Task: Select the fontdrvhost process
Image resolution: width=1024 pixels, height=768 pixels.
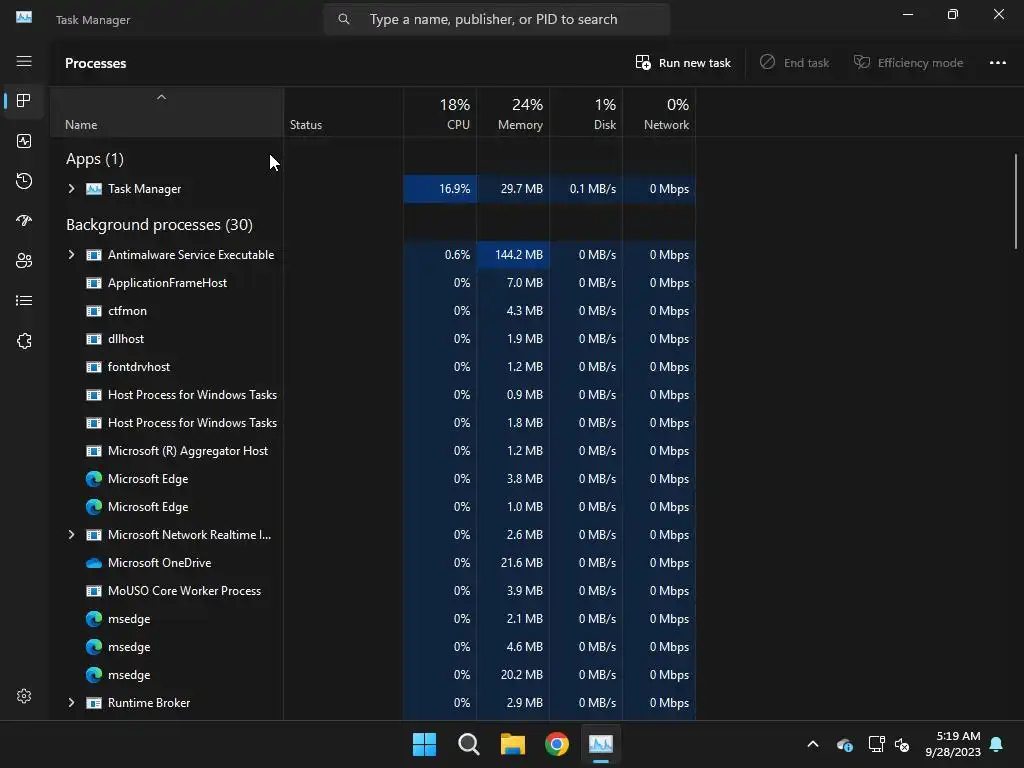Action: pos(374,367)
